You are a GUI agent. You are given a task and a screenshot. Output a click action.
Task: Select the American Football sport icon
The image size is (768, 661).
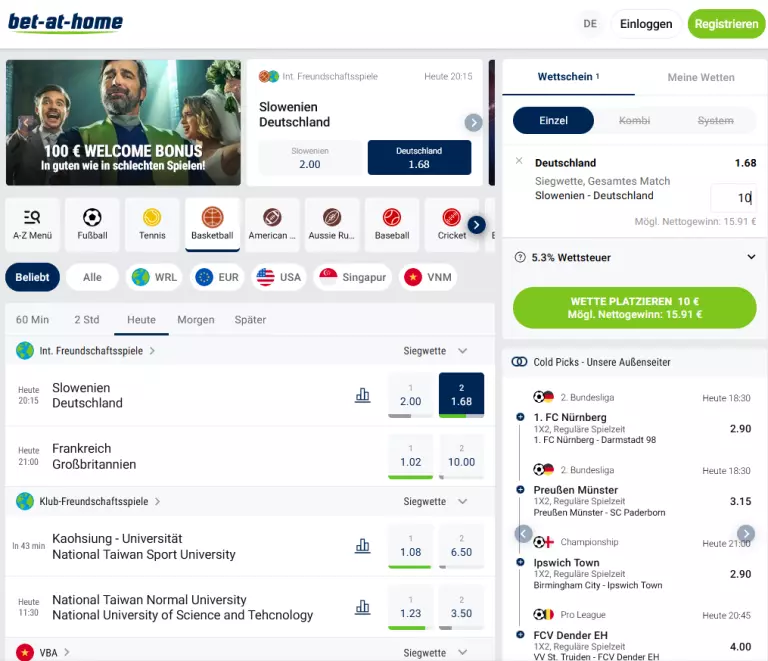click(272, 225)
